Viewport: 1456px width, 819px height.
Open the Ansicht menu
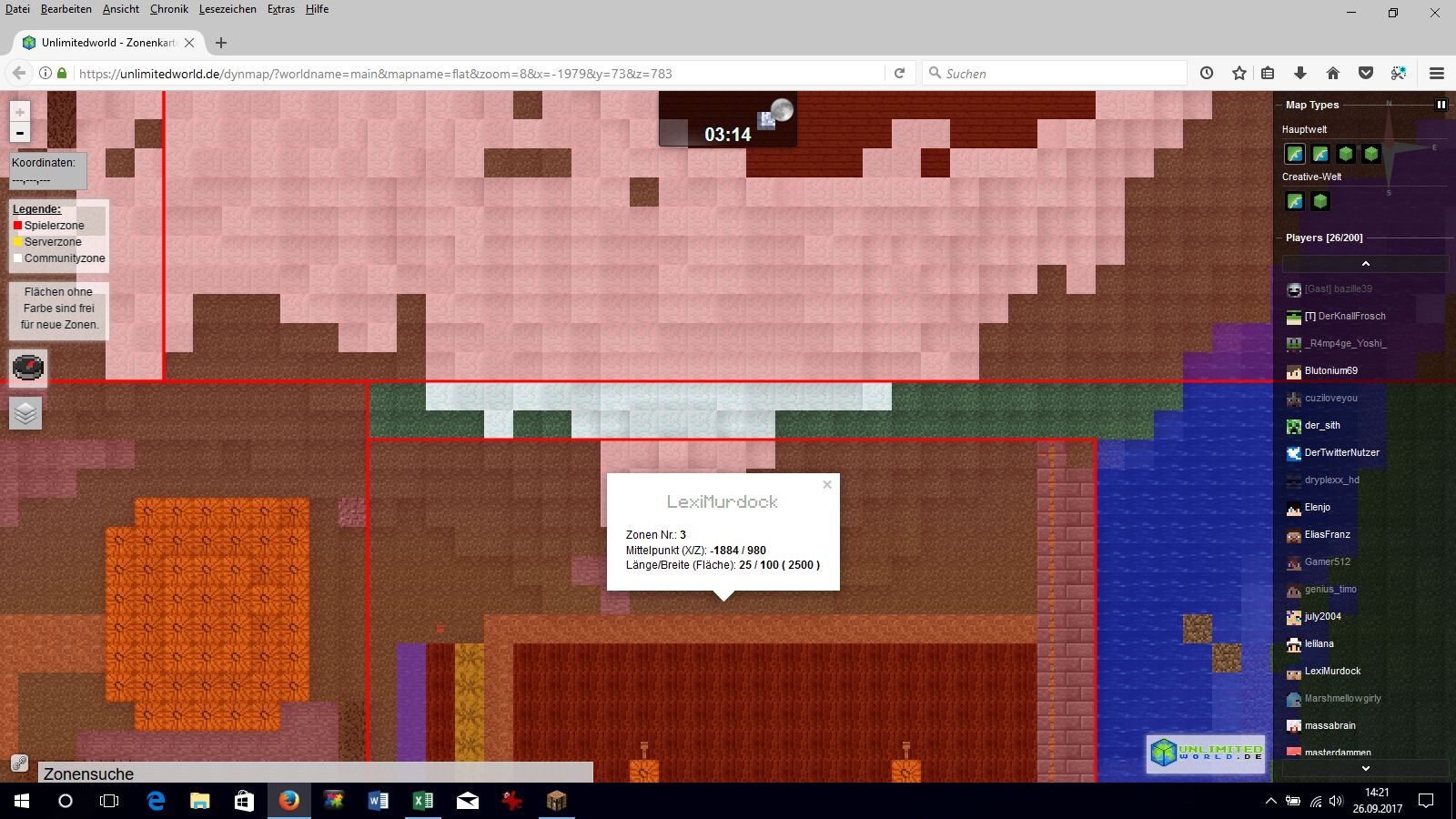tap(121, 9)
